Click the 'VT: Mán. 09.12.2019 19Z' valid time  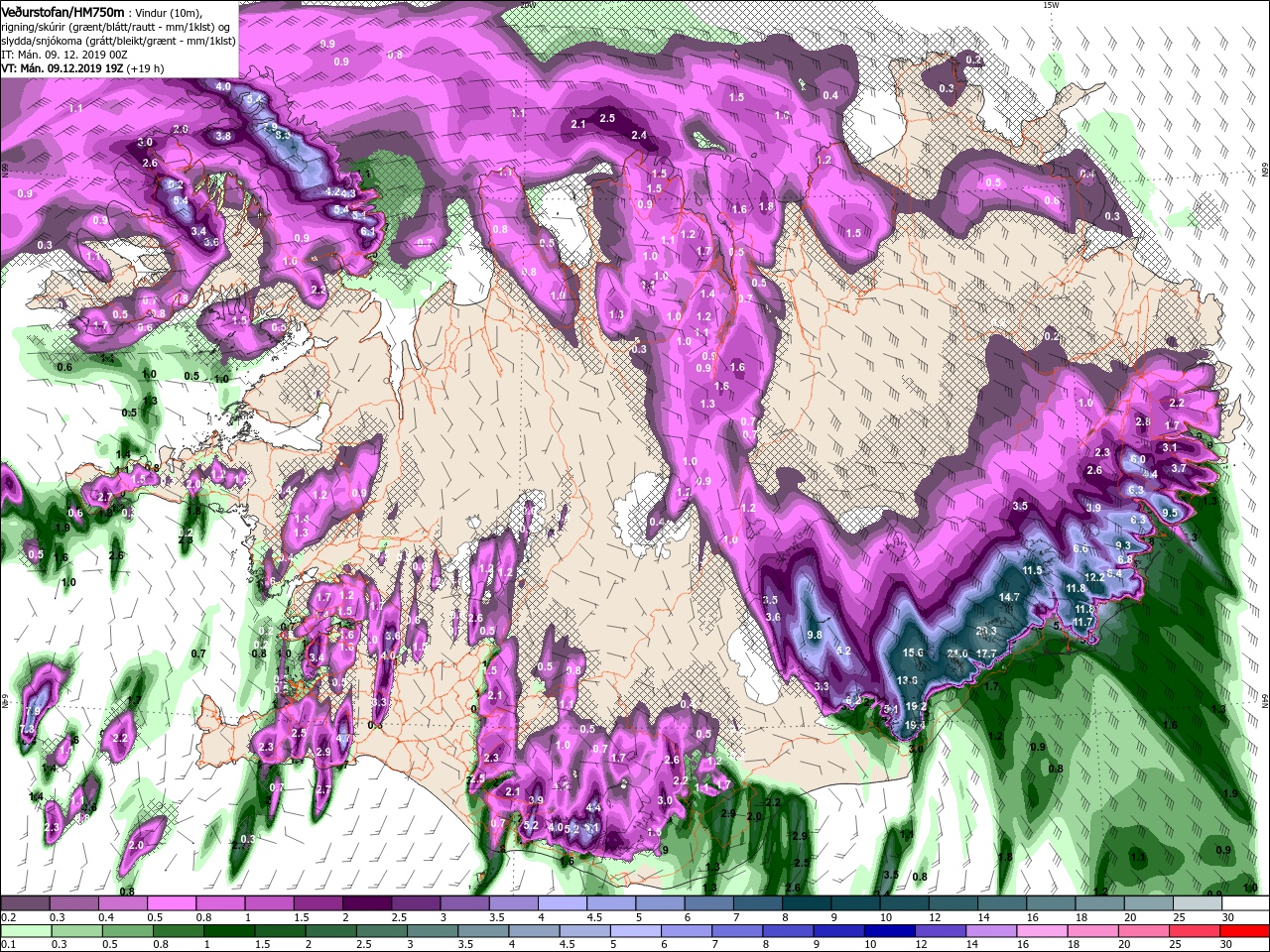pyautogui.click(x=62, y=68)
